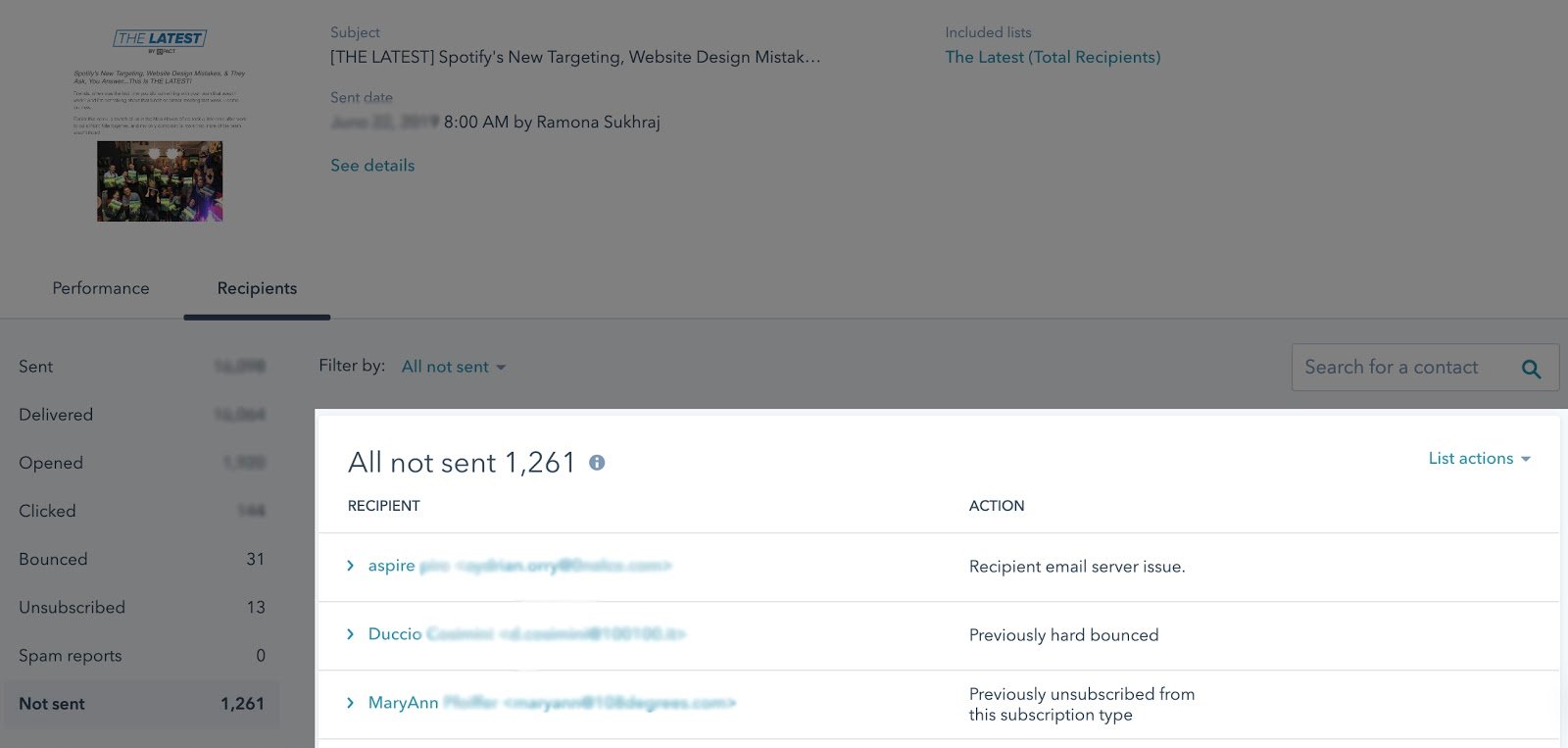Screen dimensions: 1568x748
Task: Show Clicked recipients in sidebar
Action: click(x=47, y=511)
